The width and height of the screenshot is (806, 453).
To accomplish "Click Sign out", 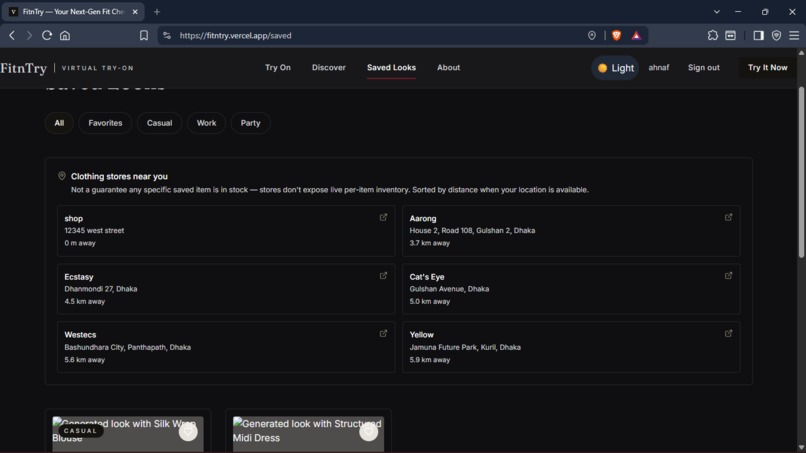I will click(x=704, y=68).
